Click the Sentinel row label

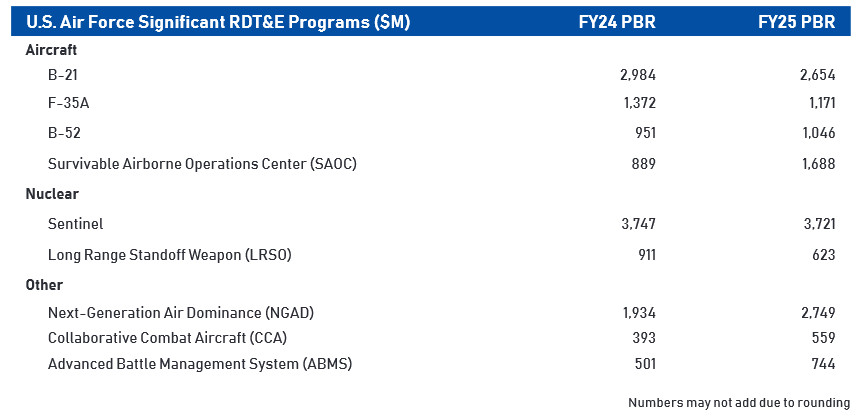click(76, 224)
